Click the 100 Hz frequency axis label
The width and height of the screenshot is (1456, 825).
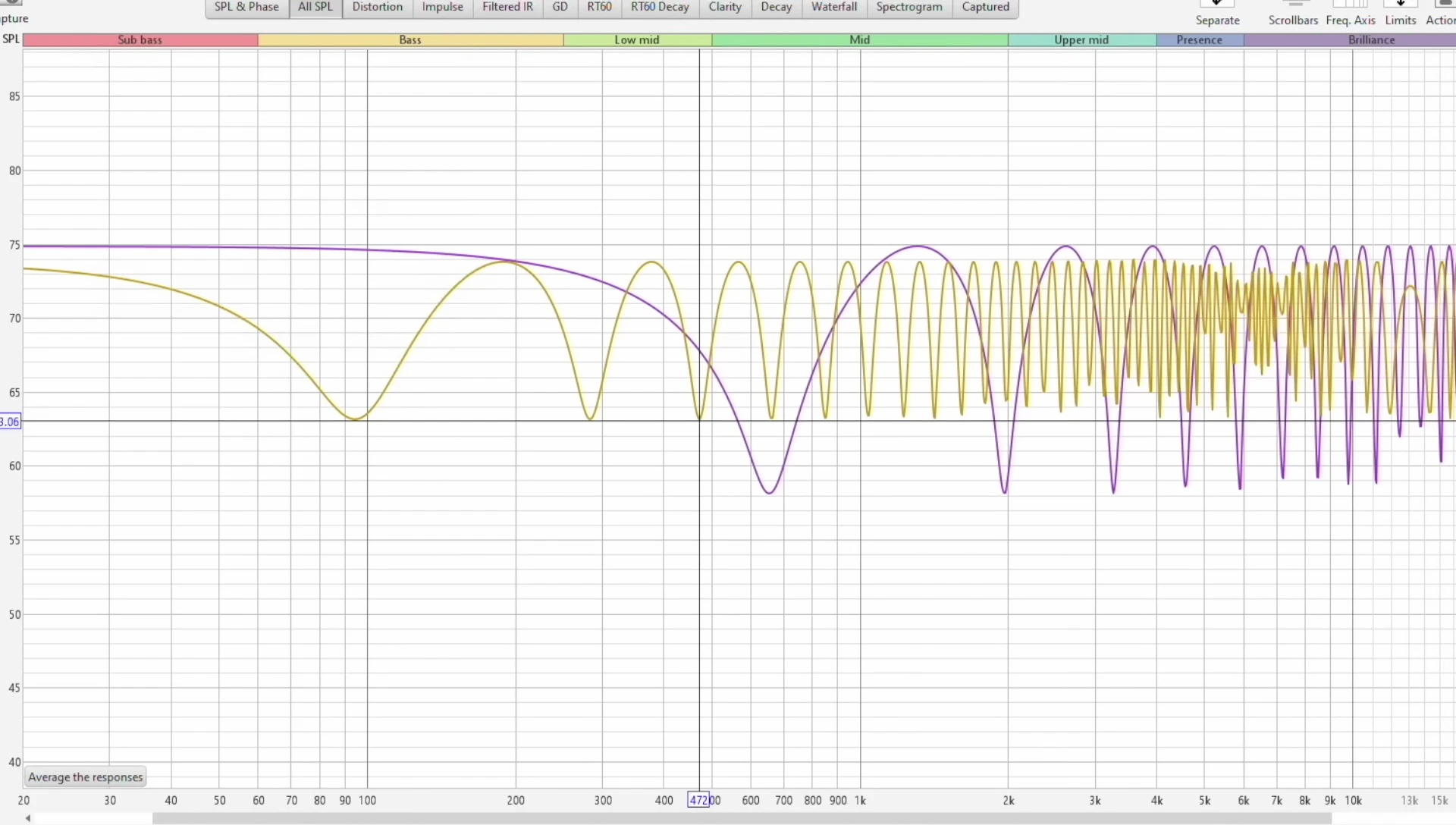pyautogui.click(x=368, y=801)
